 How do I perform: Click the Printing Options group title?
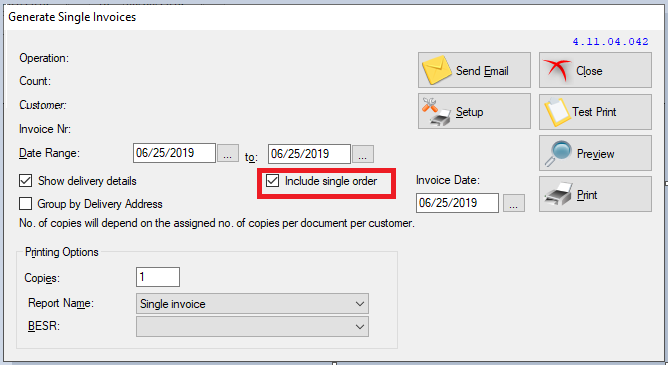[x=62, y=252]
